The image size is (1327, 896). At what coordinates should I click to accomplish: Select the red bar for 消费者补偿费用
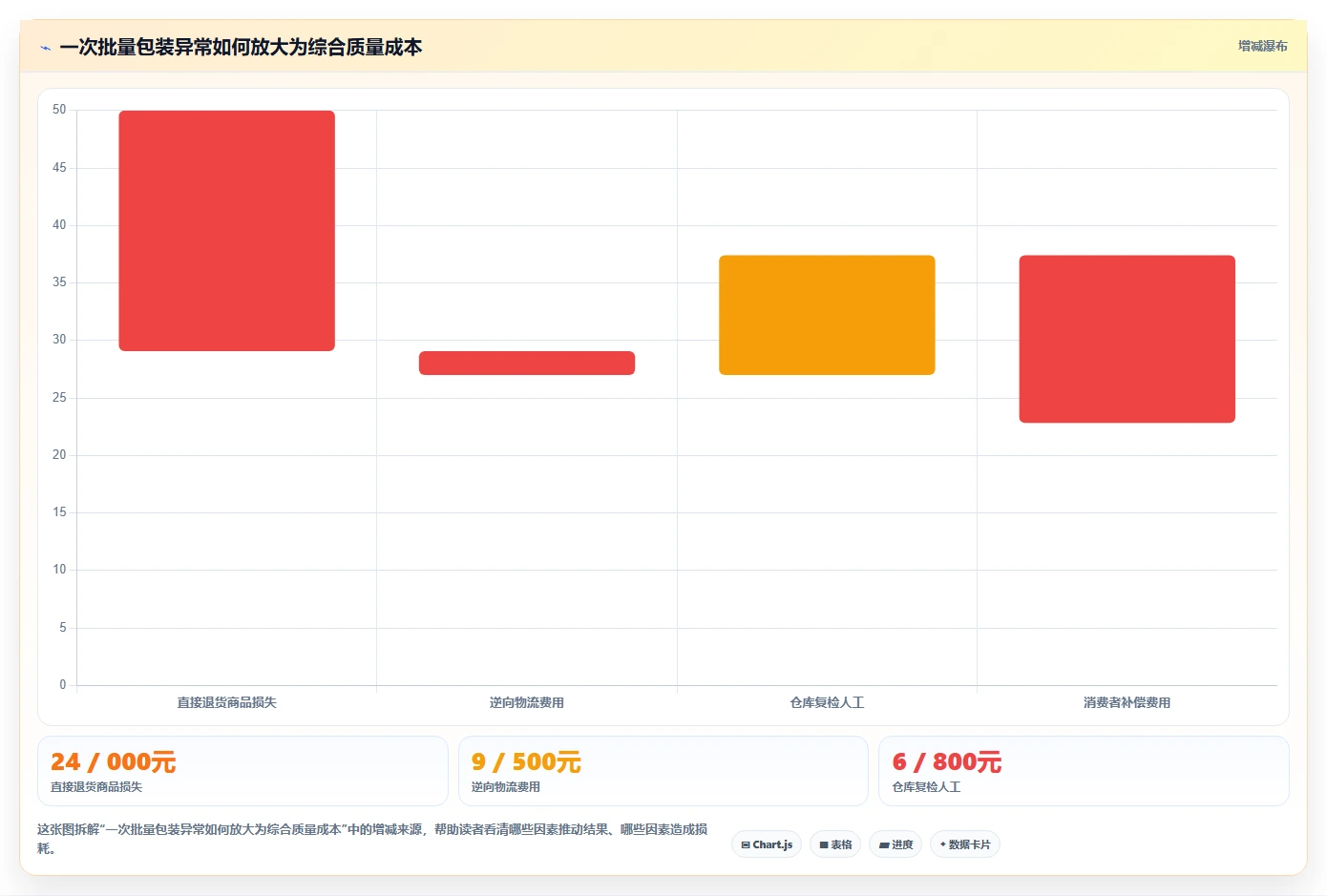click(x=1127, y=339)
